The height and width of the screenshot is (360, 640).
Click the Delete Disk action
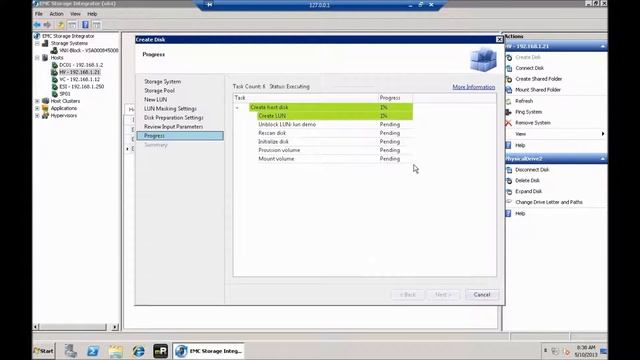click(527, 180)
